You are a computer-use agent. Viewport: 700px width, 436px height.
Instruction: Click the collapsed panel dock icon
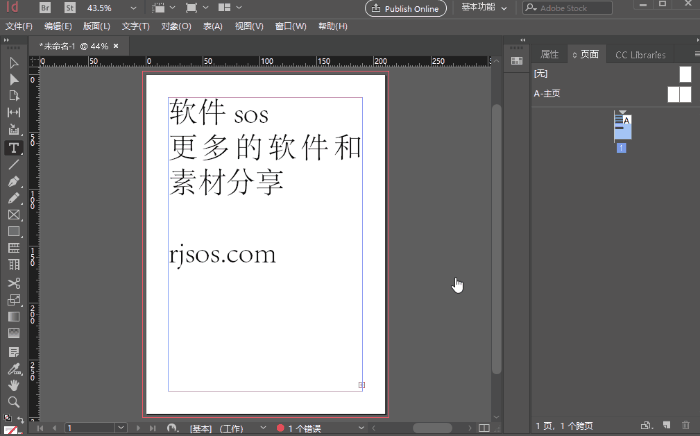click(x=517, y=61)
